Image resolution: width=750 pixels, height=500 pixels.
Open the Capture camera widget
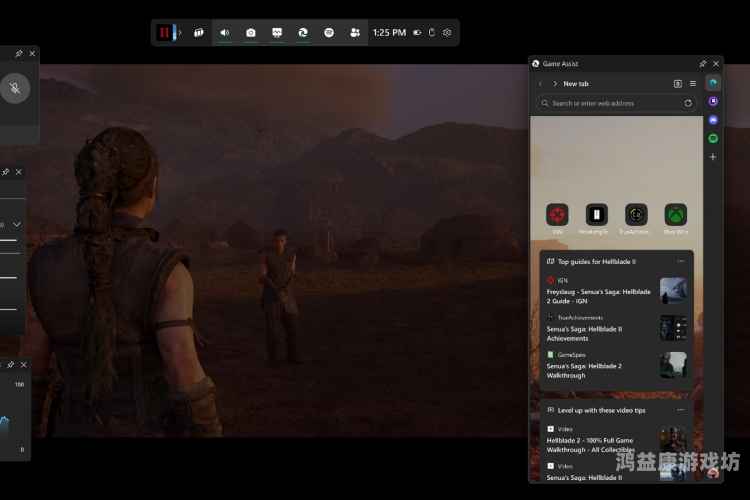251,33
